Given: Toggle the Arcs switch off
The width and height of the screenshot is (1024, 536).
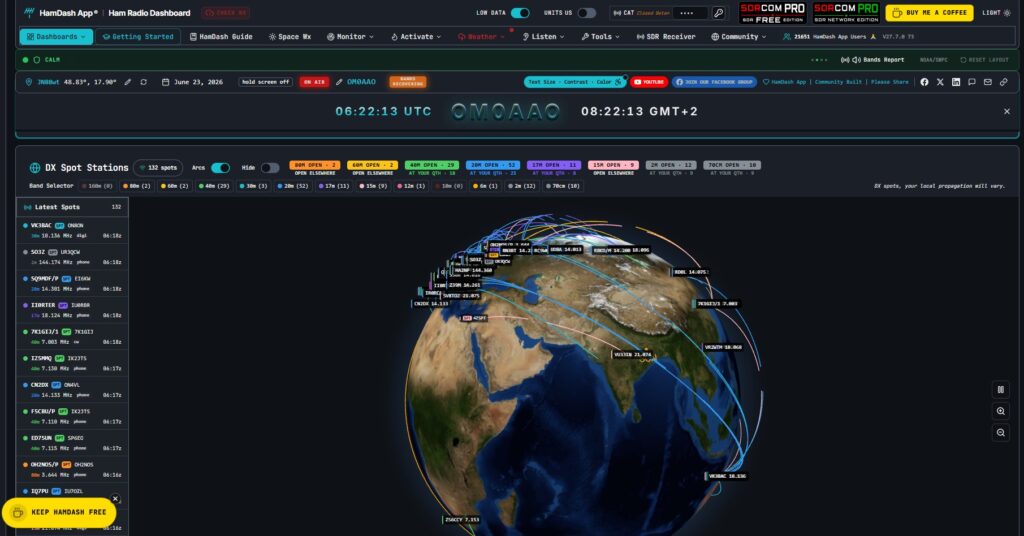Looking at the screenshot, I should pyautogui.click(x=221, y=168).
